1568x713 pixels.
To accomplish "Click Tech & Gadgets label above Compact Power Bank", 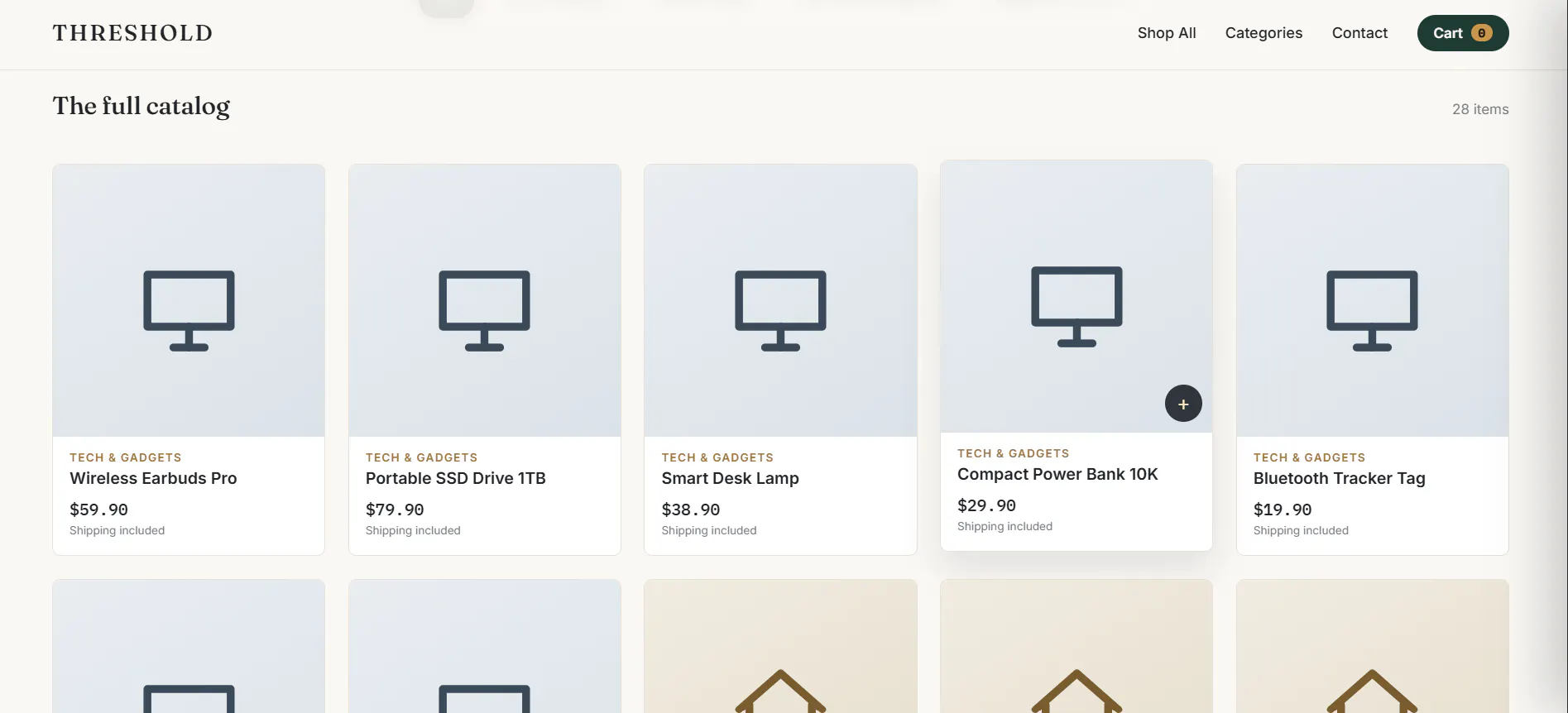I will pos(1014,453).
